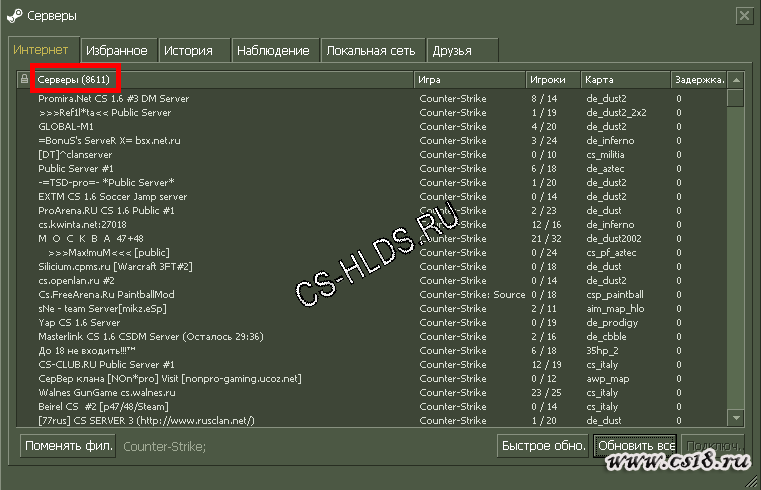The width and height of the screenshot is (761, 490).
Task: Select the М О С К В А 47+48 server
Action: point(372,239)
